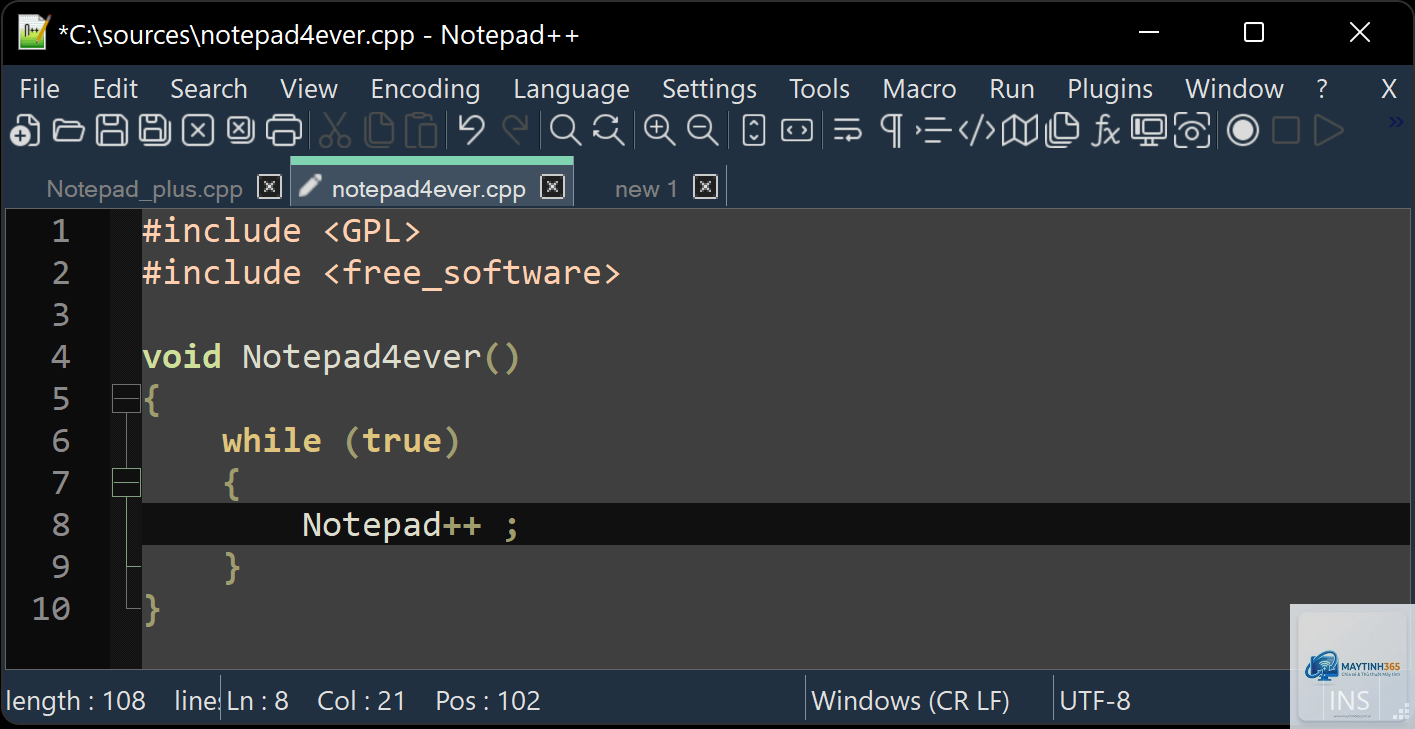Click the Stop recording square icon
The width and height of the screenshot is (1415, 729).
click(x=1286, y=130)
